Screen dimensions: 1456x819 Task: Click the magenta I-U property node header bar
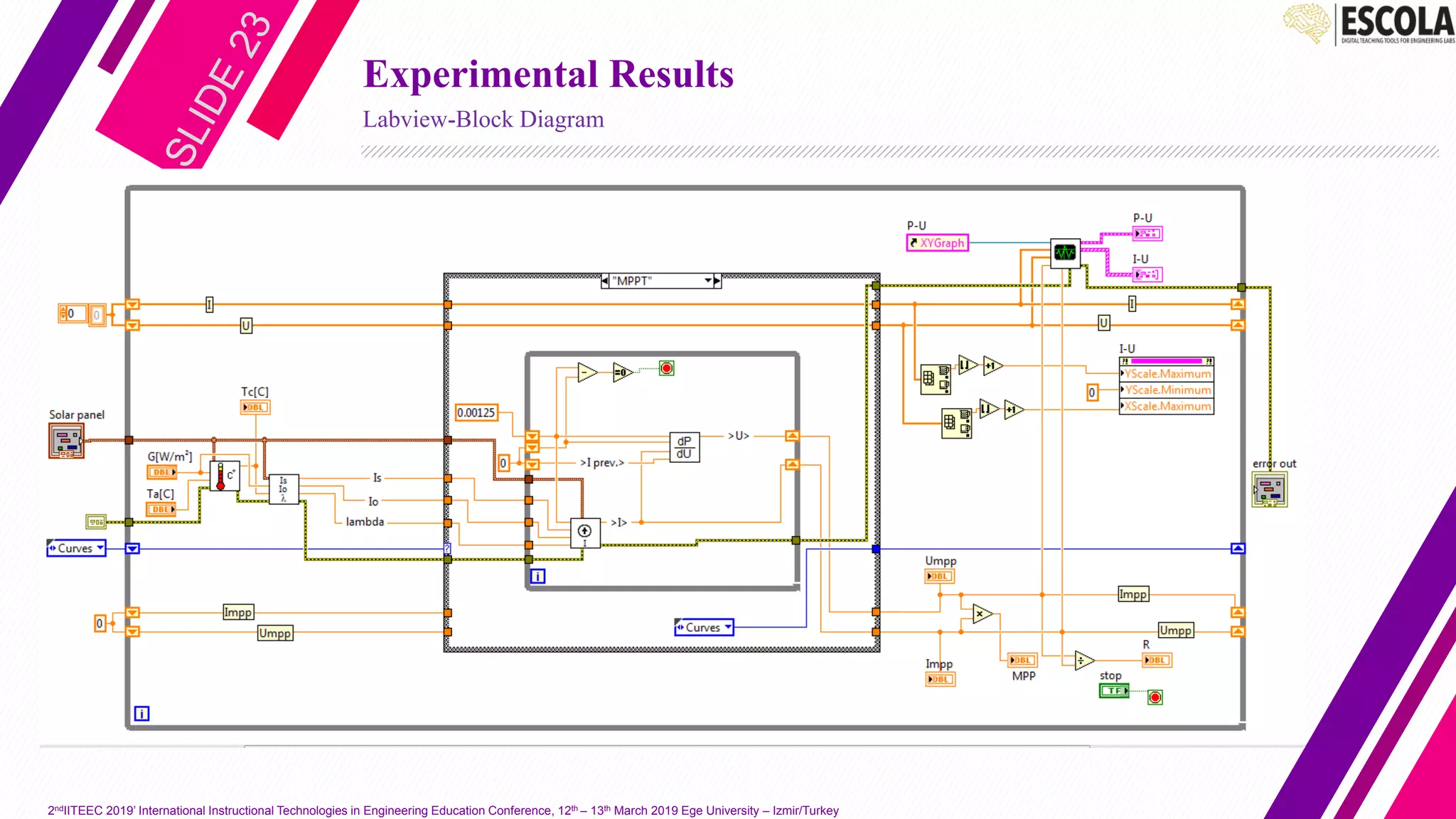pyautogui.click(x=1166, y=361)
